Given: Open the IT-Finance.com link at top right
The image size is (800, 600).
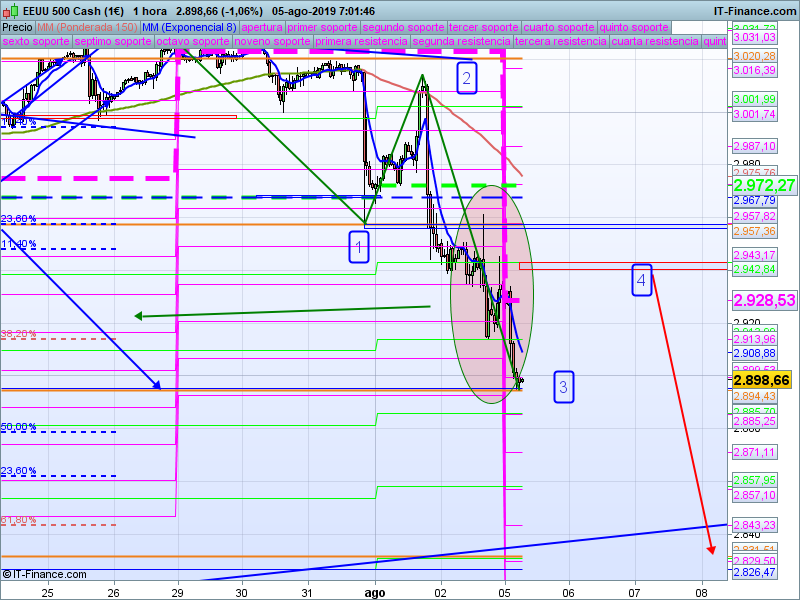Looking at the screenshot, I should (754, 10).
